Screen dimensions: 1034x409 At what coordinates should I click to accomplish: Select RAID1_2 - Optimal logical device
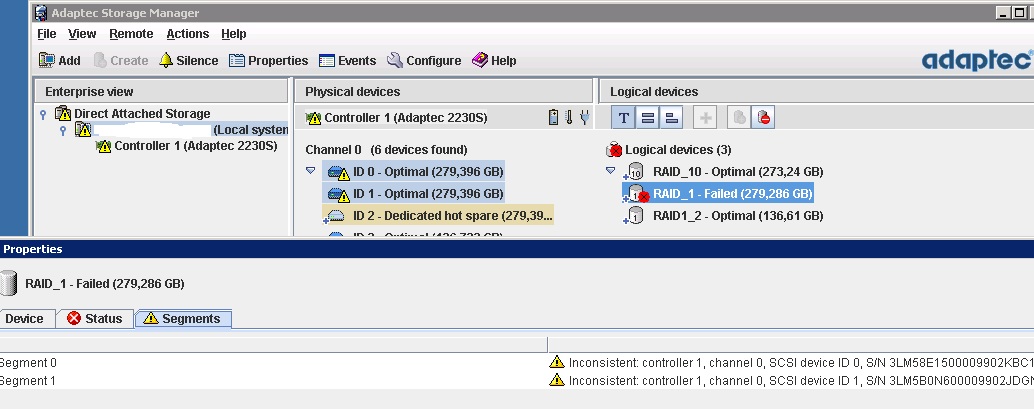[738, 216]
